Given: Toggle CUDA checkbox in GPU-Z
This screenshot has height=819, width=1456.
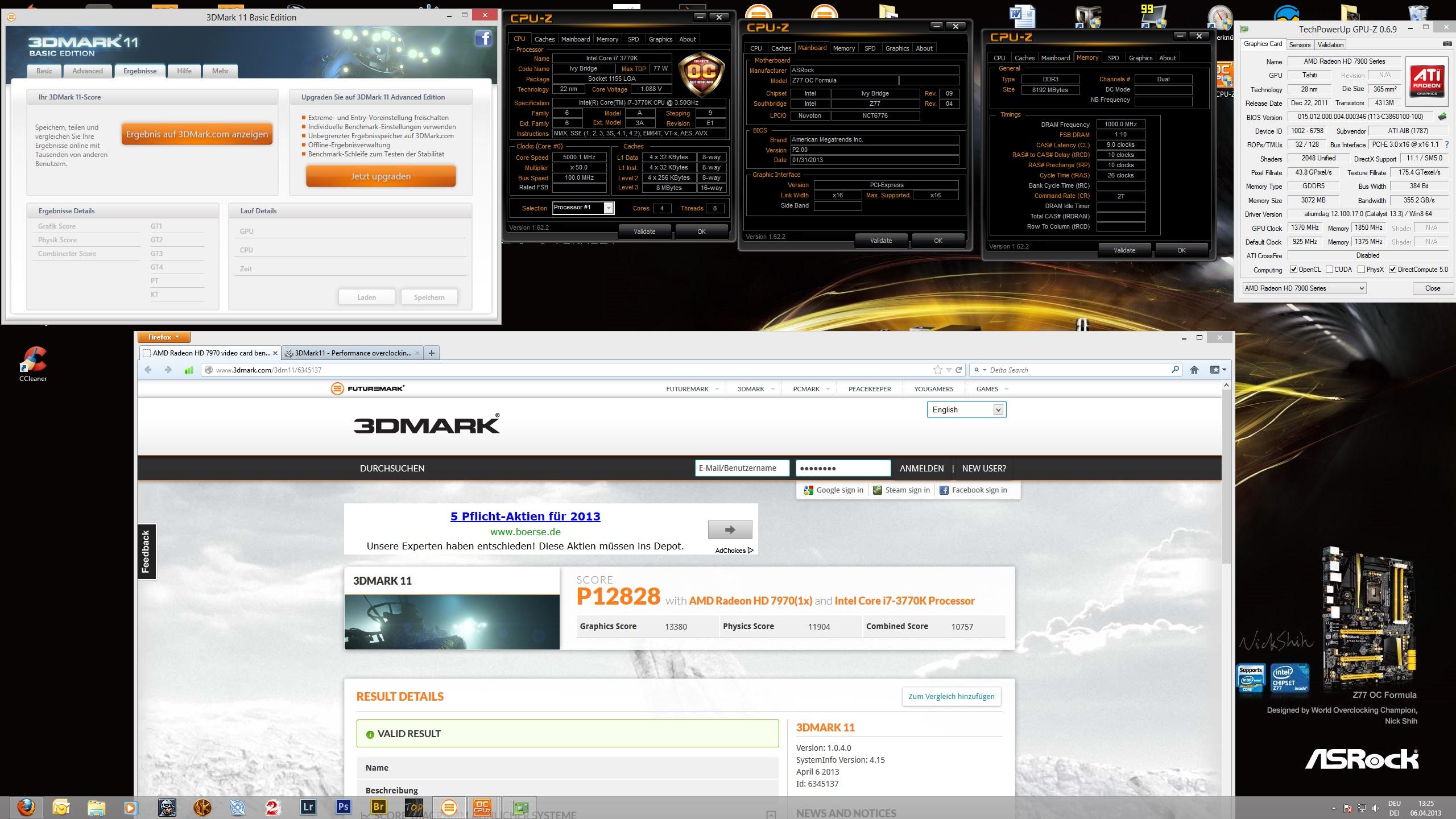Looking at the screenshot, I should pyautogui.click(x=1330, y=270).
